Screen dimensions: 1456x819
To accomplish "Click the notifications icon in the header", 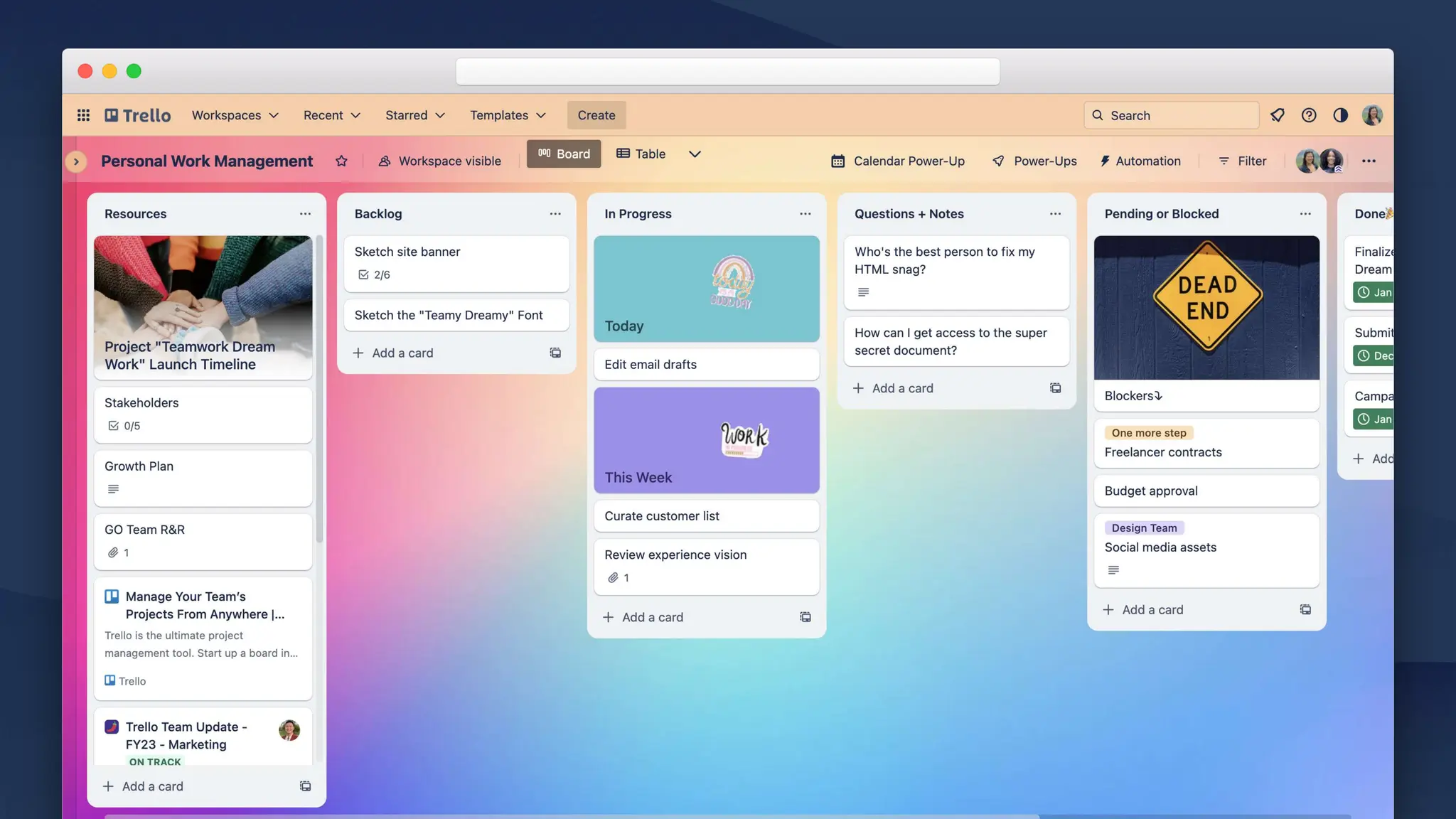I will point(1278,115).
